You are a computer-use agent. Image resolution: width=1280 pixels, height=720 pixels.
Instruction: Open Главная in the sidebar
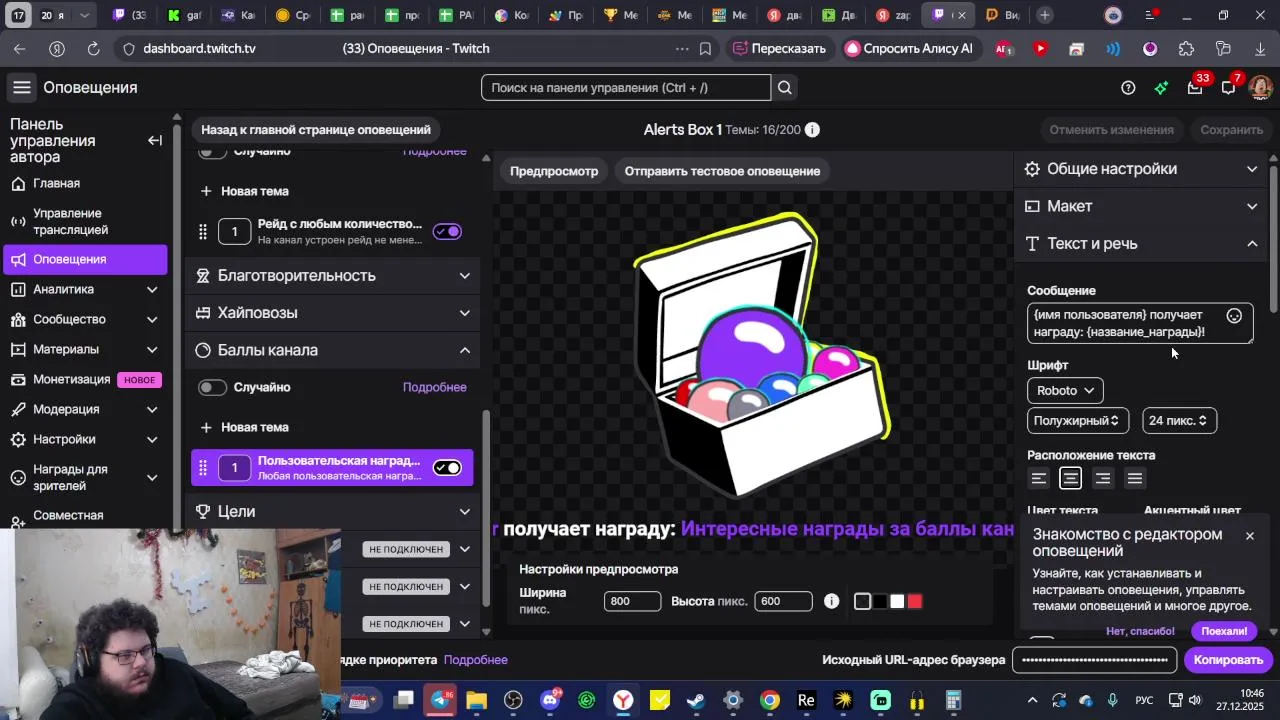[x=85, y=184]
